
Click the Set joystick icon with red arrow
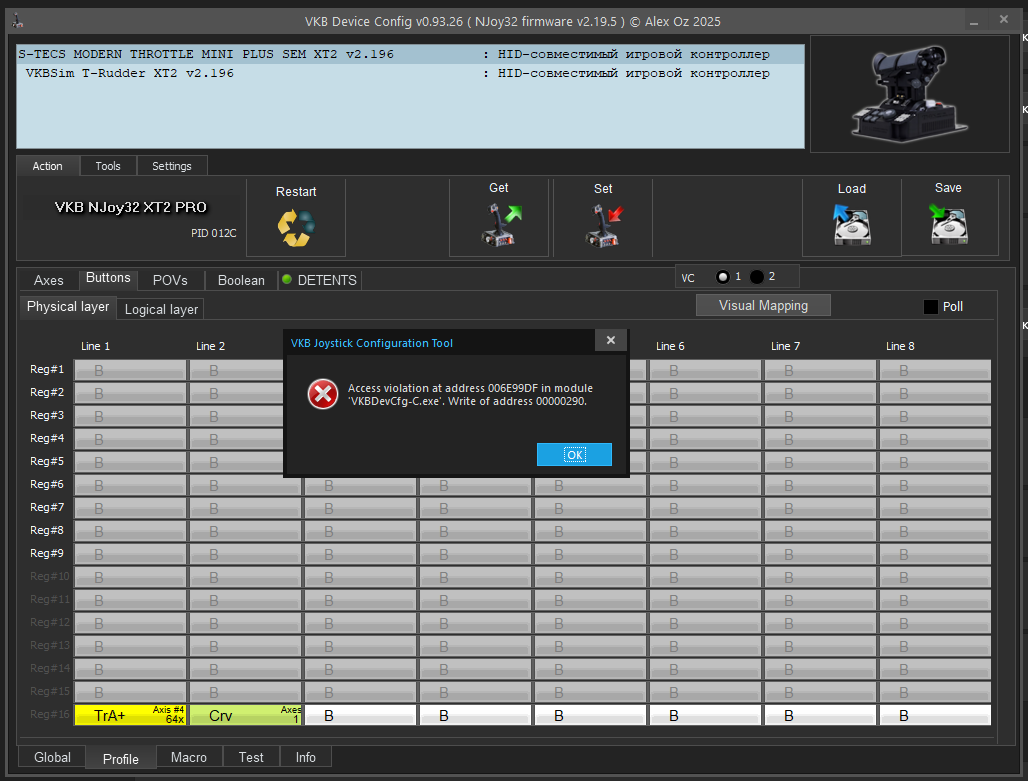(x=604, y=226)
